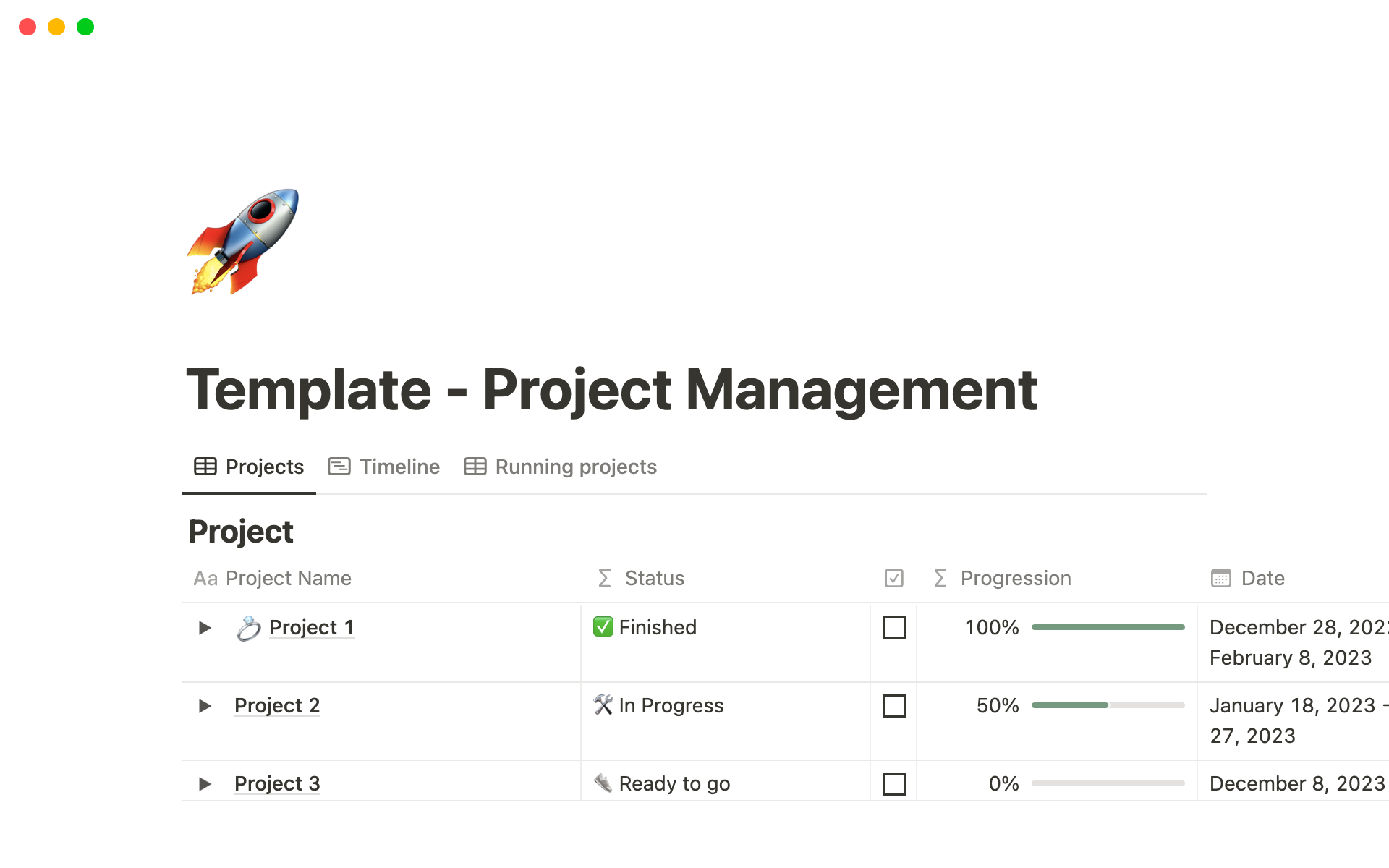This screenshot has height=868, width=1389.
Task: Click the sneaker icon beside Ready to go
Action: (x=603, y=783)
